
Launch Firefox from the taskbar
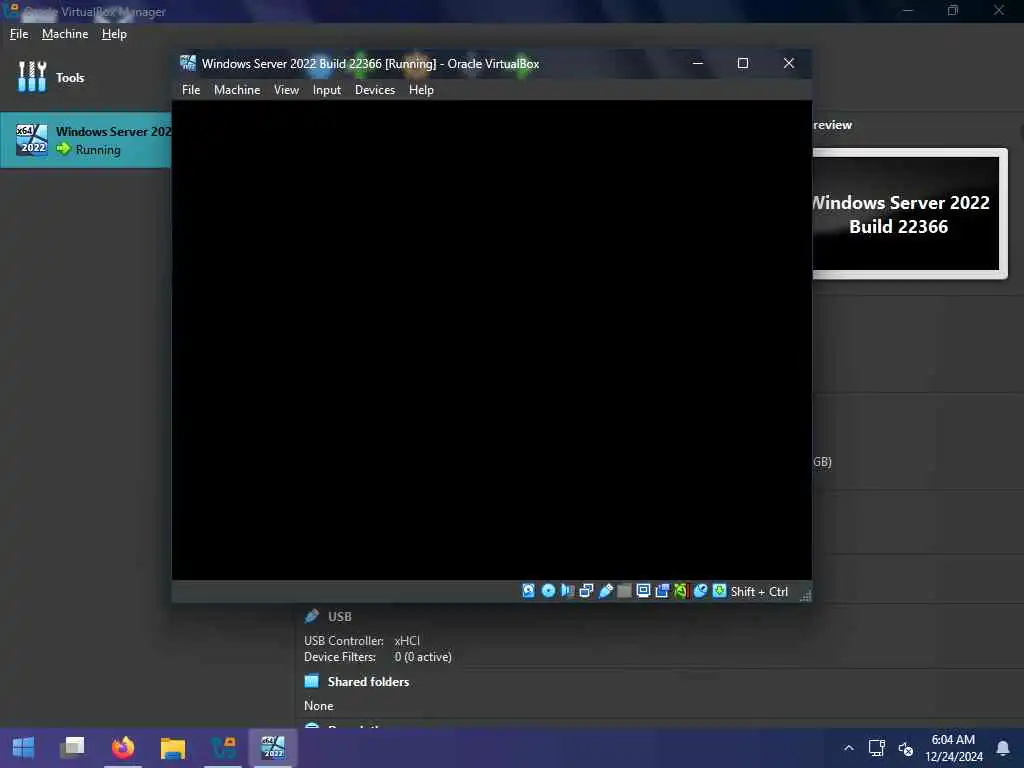tap(123, 748)
